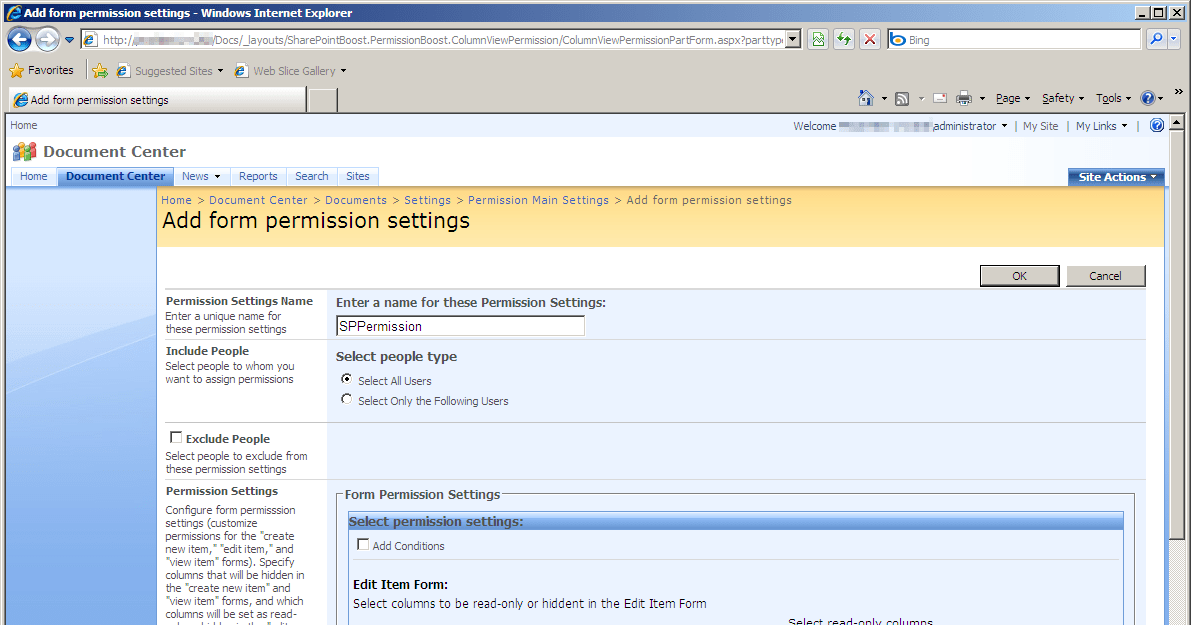Click the Refresh page icon

(843, 39)
